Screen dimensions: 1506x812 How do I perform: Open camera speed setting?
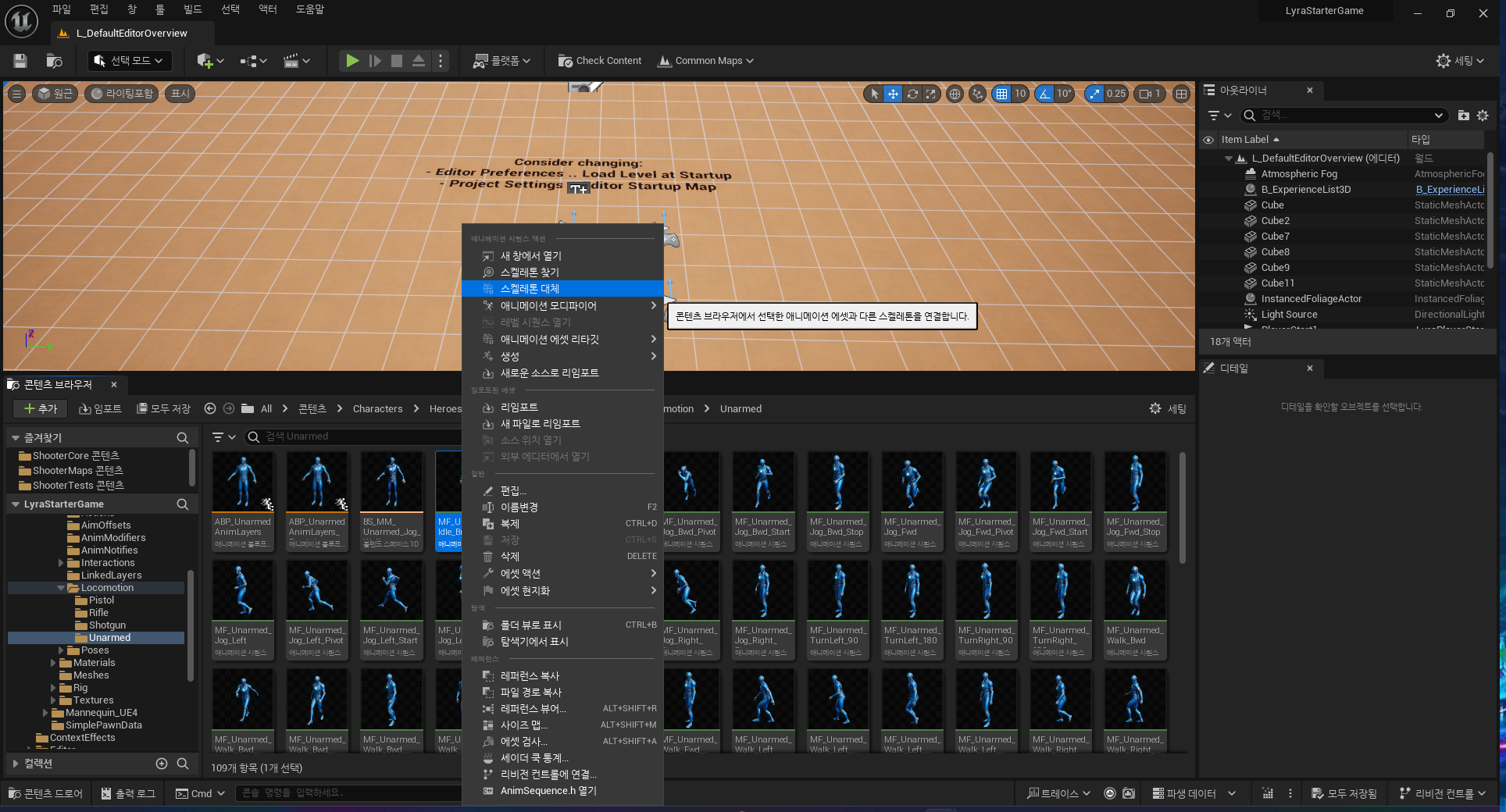pos(1150,94)
